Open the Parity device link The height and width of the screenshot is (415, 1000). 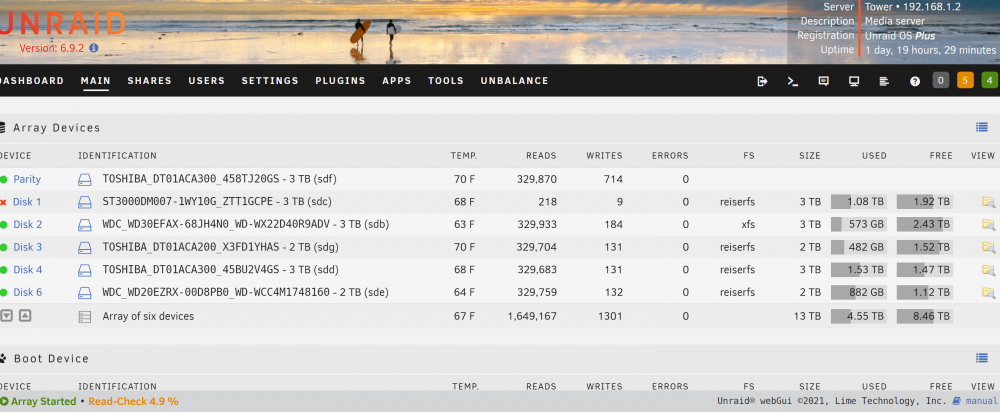pyautogui.click(x=27, y=179)
